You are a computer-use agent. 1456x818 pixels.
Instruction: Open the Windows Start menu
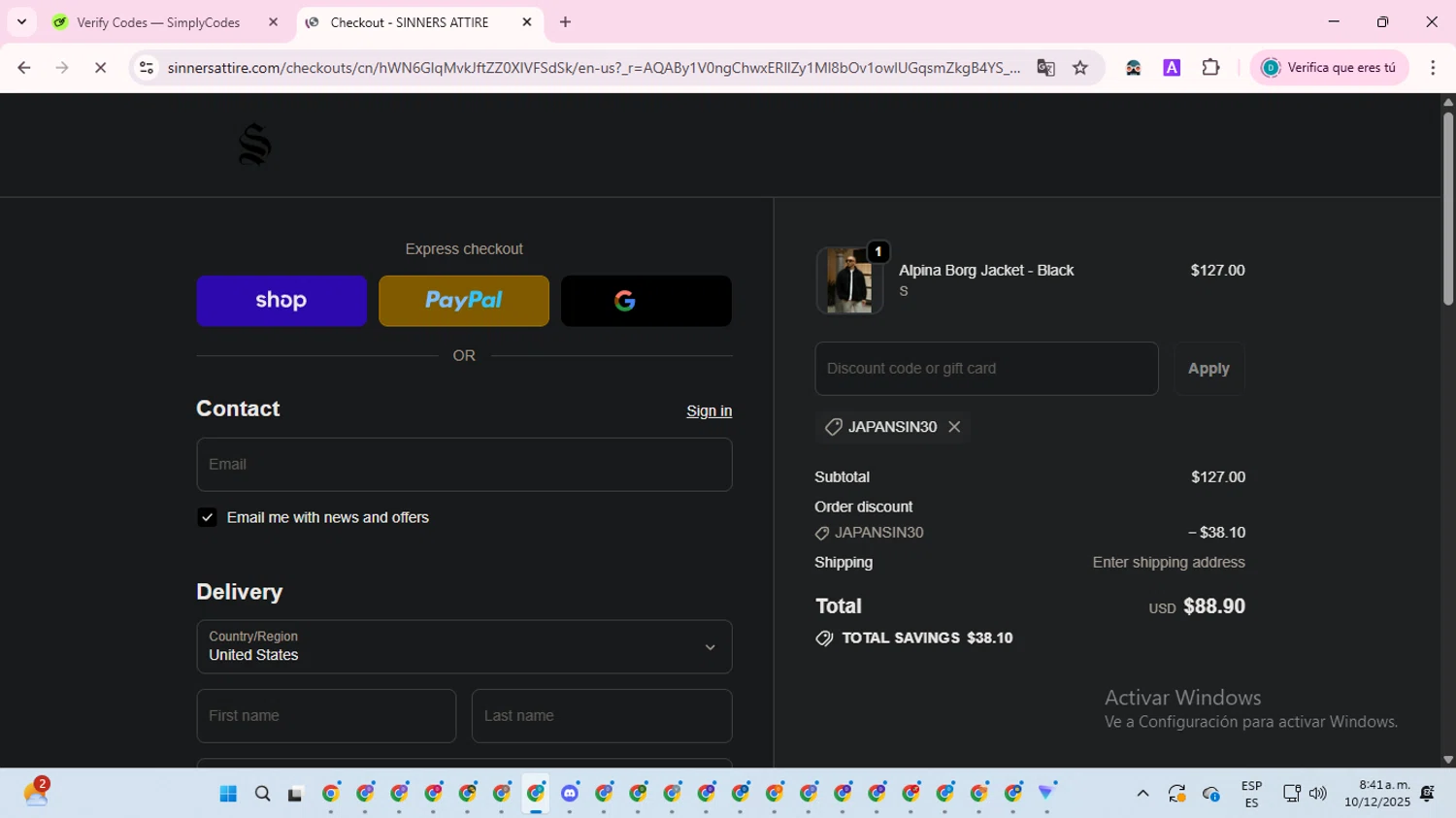[x=228, y=794]
